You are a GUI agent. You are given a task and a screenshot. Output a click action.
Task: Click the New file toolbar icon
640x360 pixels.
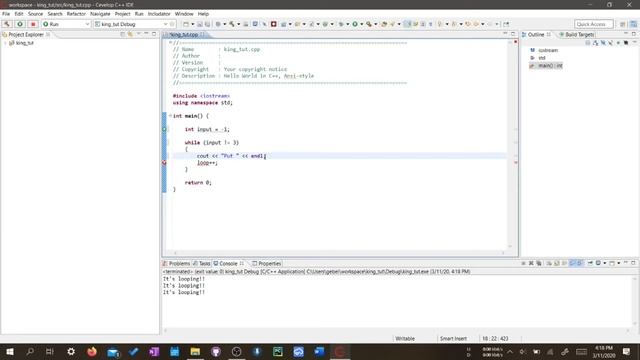click(x=186, y=24)
